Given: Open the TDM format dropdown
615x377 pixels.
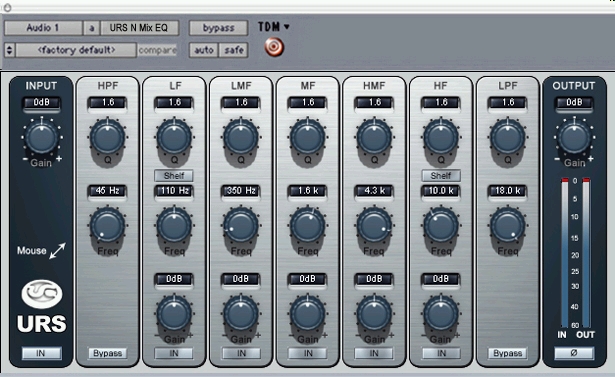Looking at the screenshot, I should click(x=274, y=27).
